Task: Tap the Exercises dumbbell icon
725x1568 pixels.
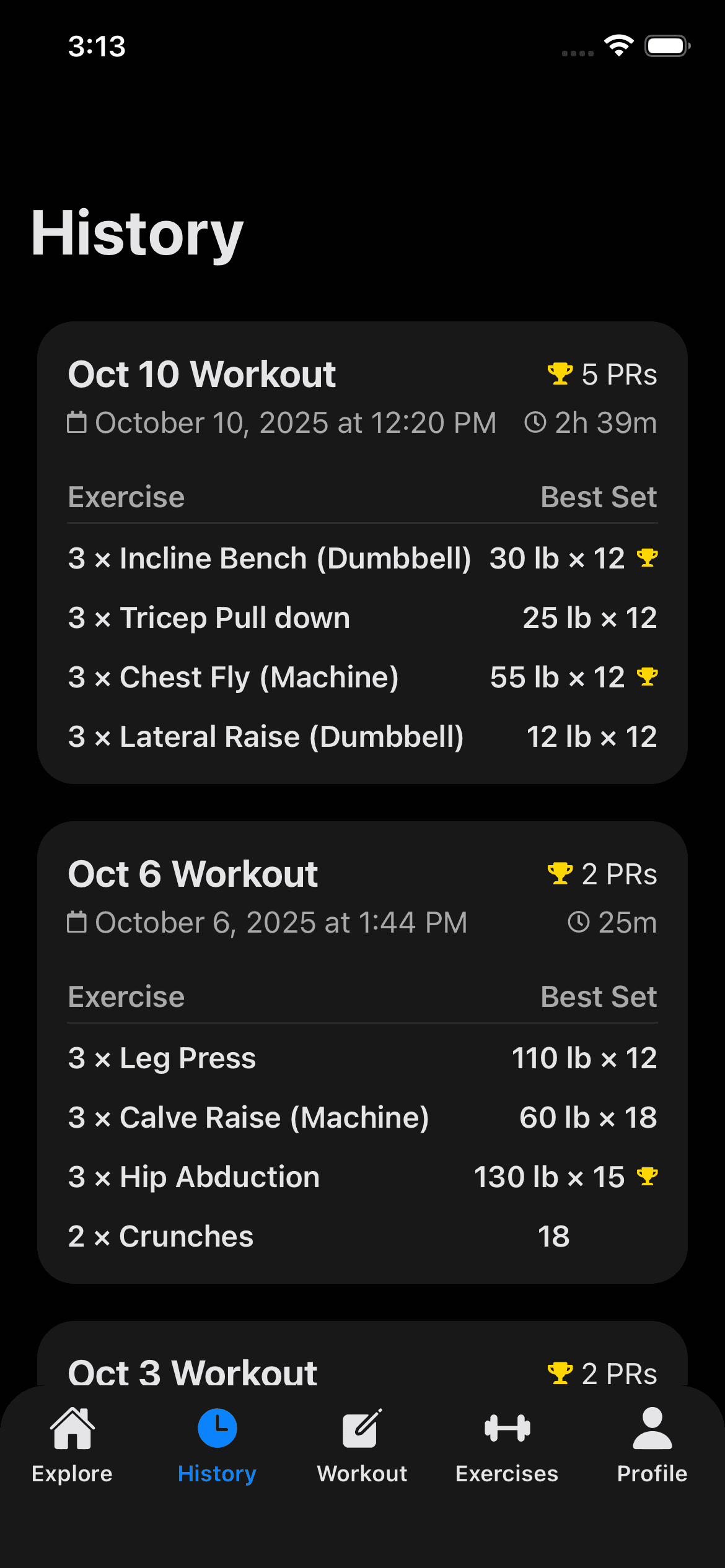Action: click(507, 1428)
